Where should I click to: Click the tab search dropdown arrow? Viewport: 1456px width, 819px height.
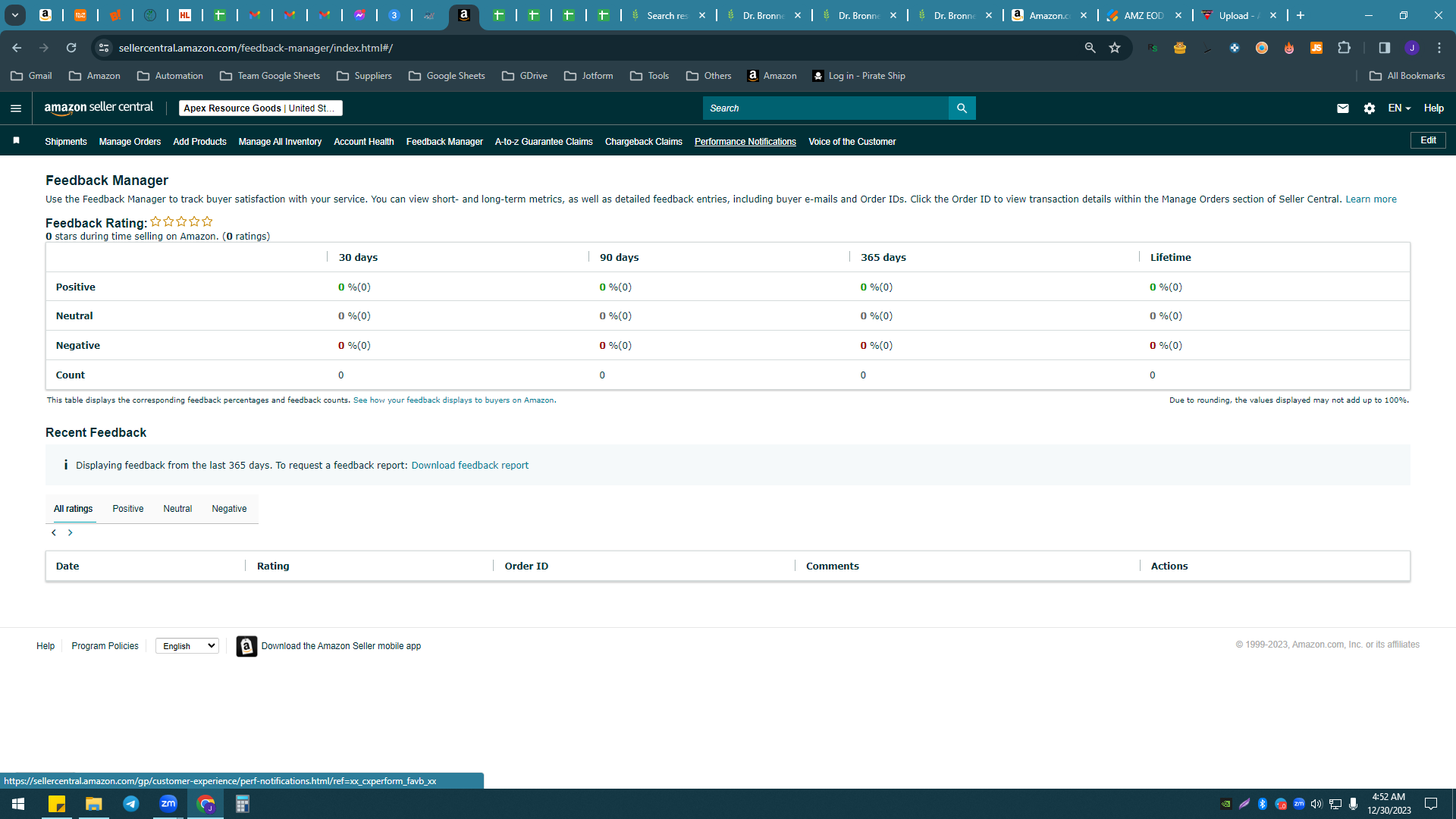[15, 15]
